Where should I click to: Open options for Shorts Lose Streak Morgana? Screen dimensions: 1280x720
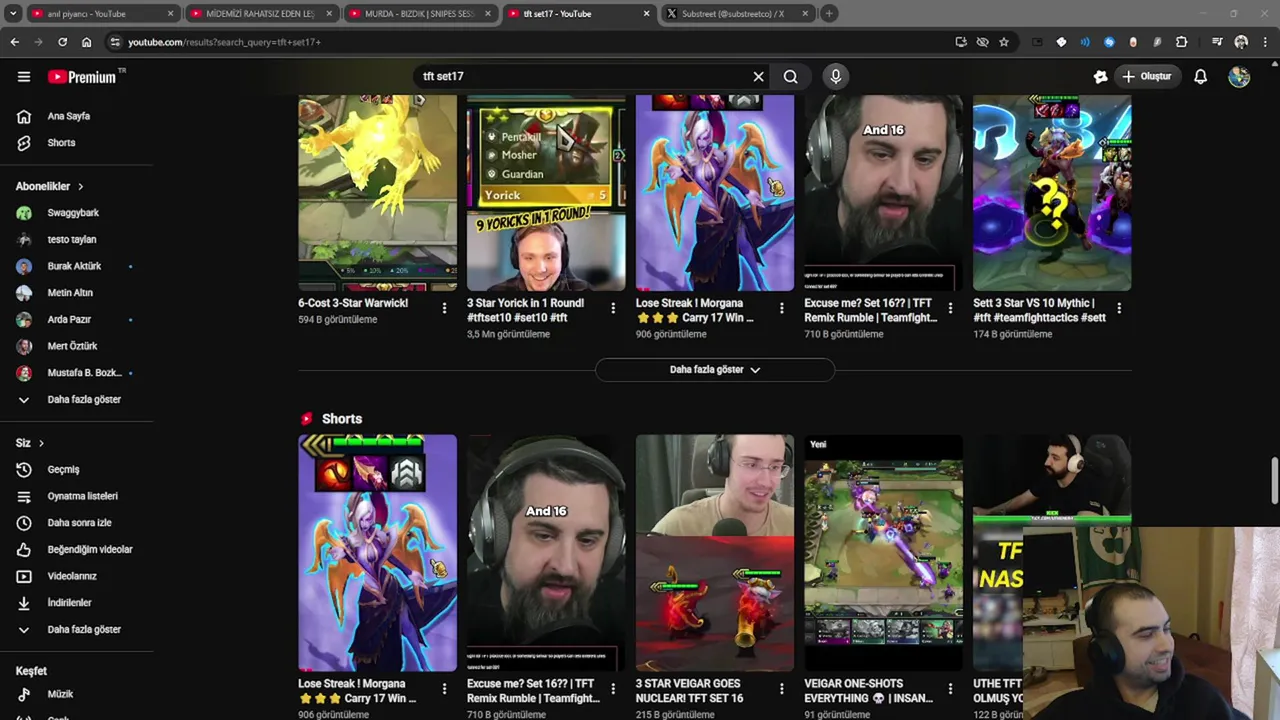coord(444,689)
